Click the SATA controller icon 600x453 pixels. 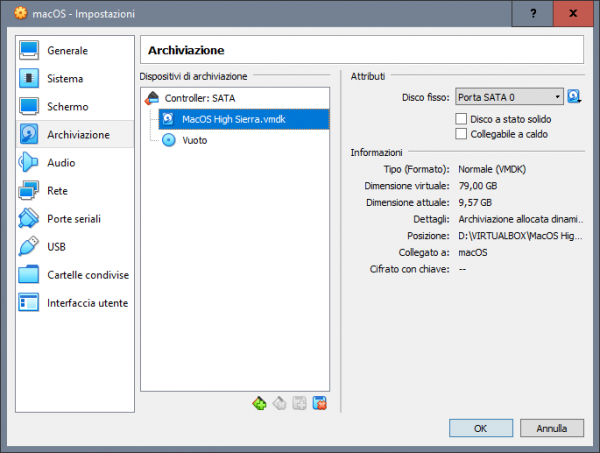point(152,98)
